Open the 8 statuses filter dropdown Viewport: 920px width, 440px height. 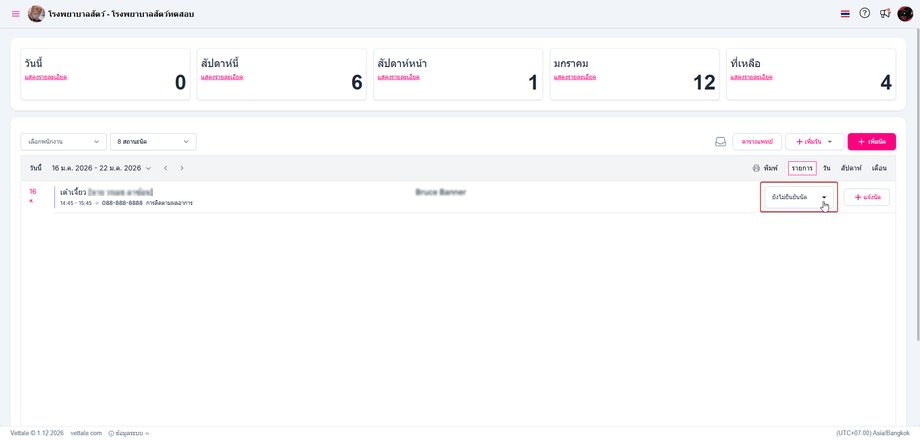[x=153, y=142]
